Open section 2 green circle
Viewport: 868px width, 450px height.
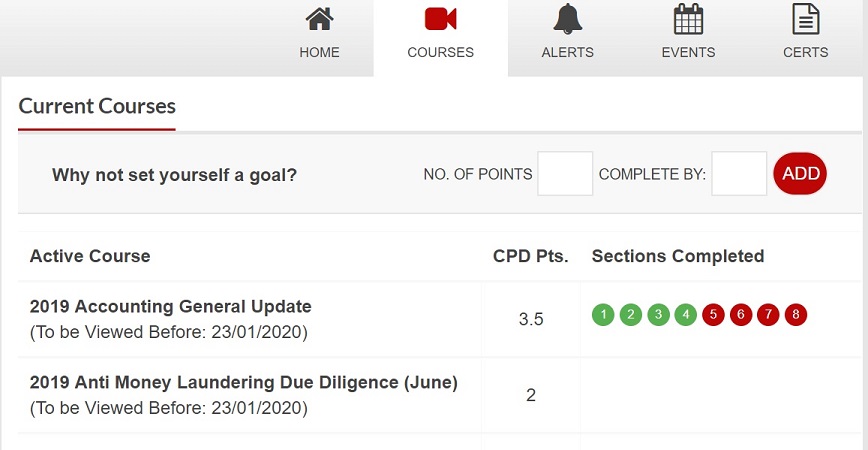[631, 315]
